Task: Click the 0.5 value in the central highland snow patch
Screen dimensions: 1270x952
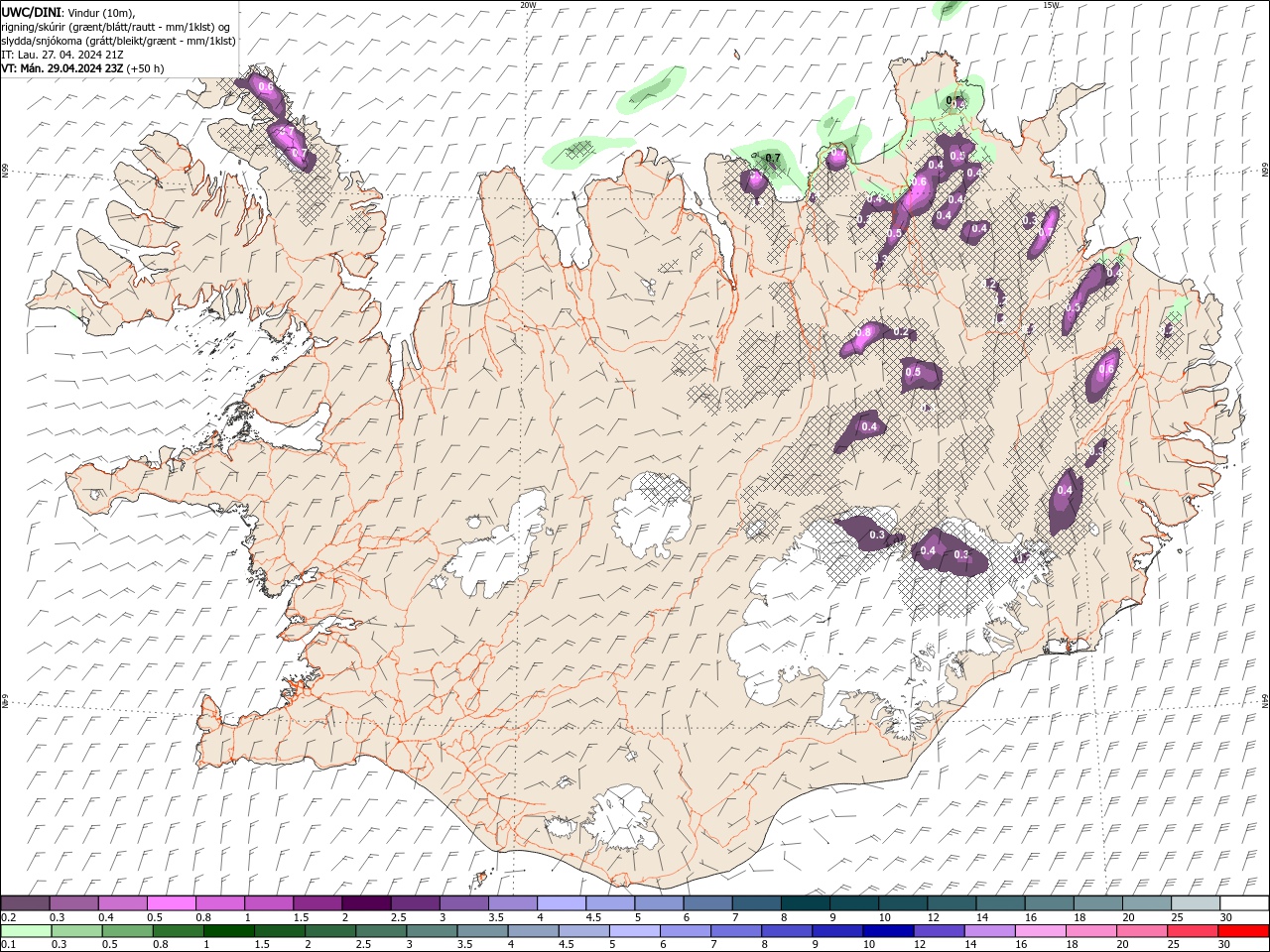Action: pyautogui.click(x=913, y=373)
